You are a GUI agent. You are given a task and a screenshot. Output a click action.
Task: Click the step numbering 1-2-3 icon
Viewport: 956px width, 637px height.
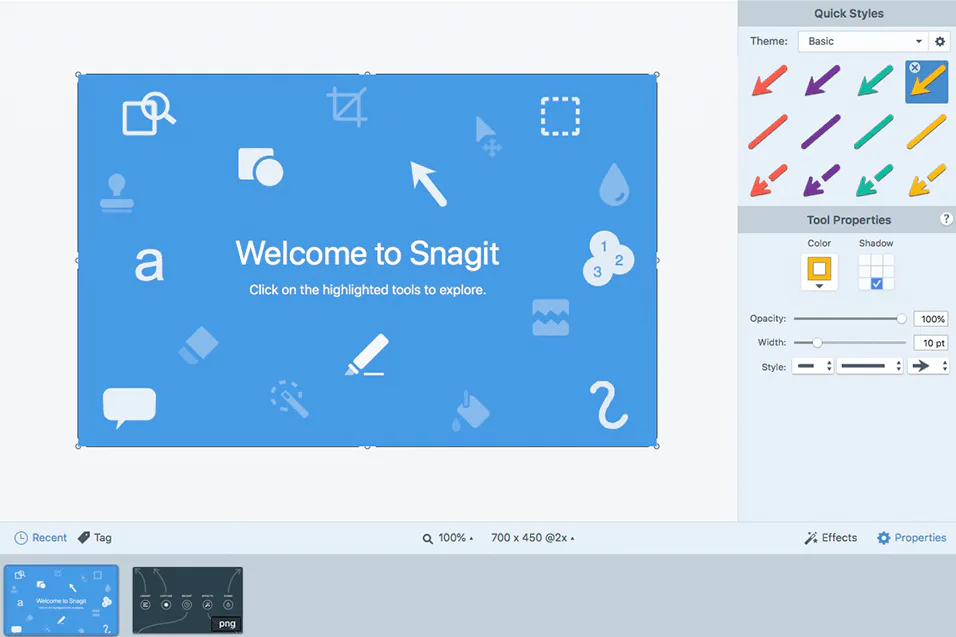[x=608, y=258]
